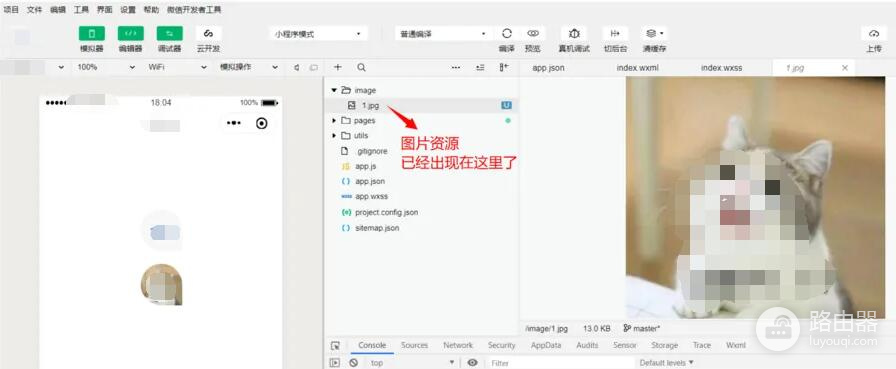Open 云开发 cloud development

[208, 33]
